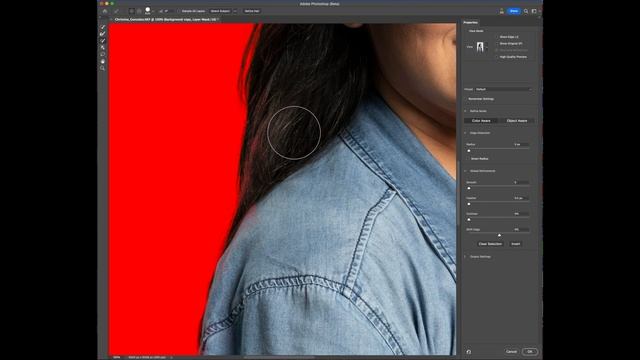The width and height of the screenshot is (640, 360).
Task: Open the brush size preset picker
Action: click(148, 11)
